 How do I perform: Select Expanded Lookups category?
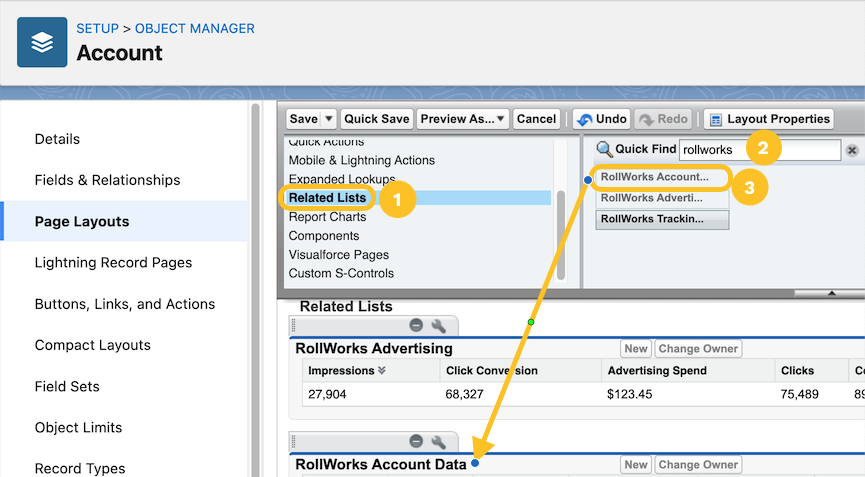point(342,179)
